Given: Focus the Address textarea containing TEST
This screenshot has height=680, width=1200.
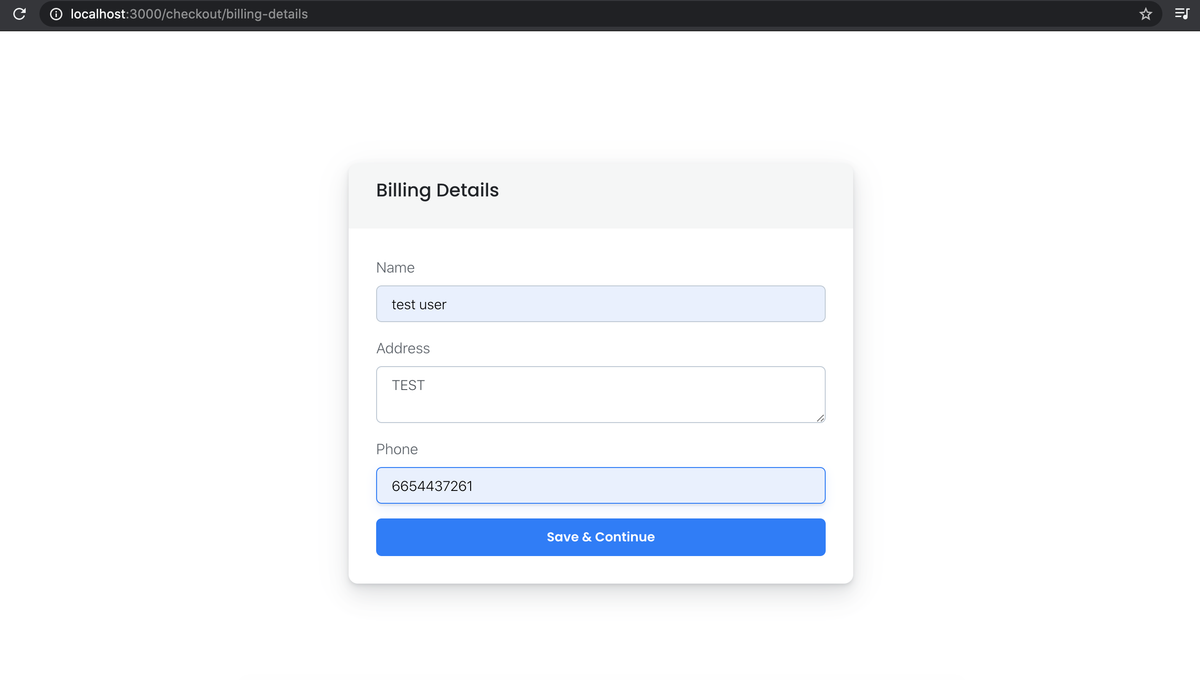Looking at the screenshot, I should pyautogui.click(x=600, y=394).
